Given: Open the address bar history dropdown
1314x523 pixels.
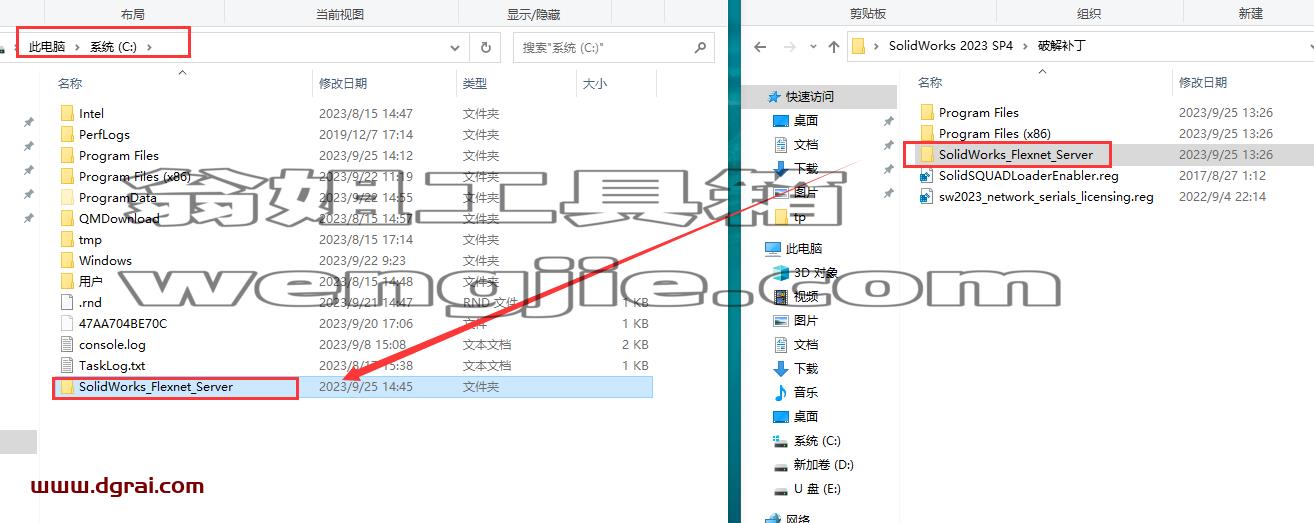Looking at the screenshot, I should point(455,47).
